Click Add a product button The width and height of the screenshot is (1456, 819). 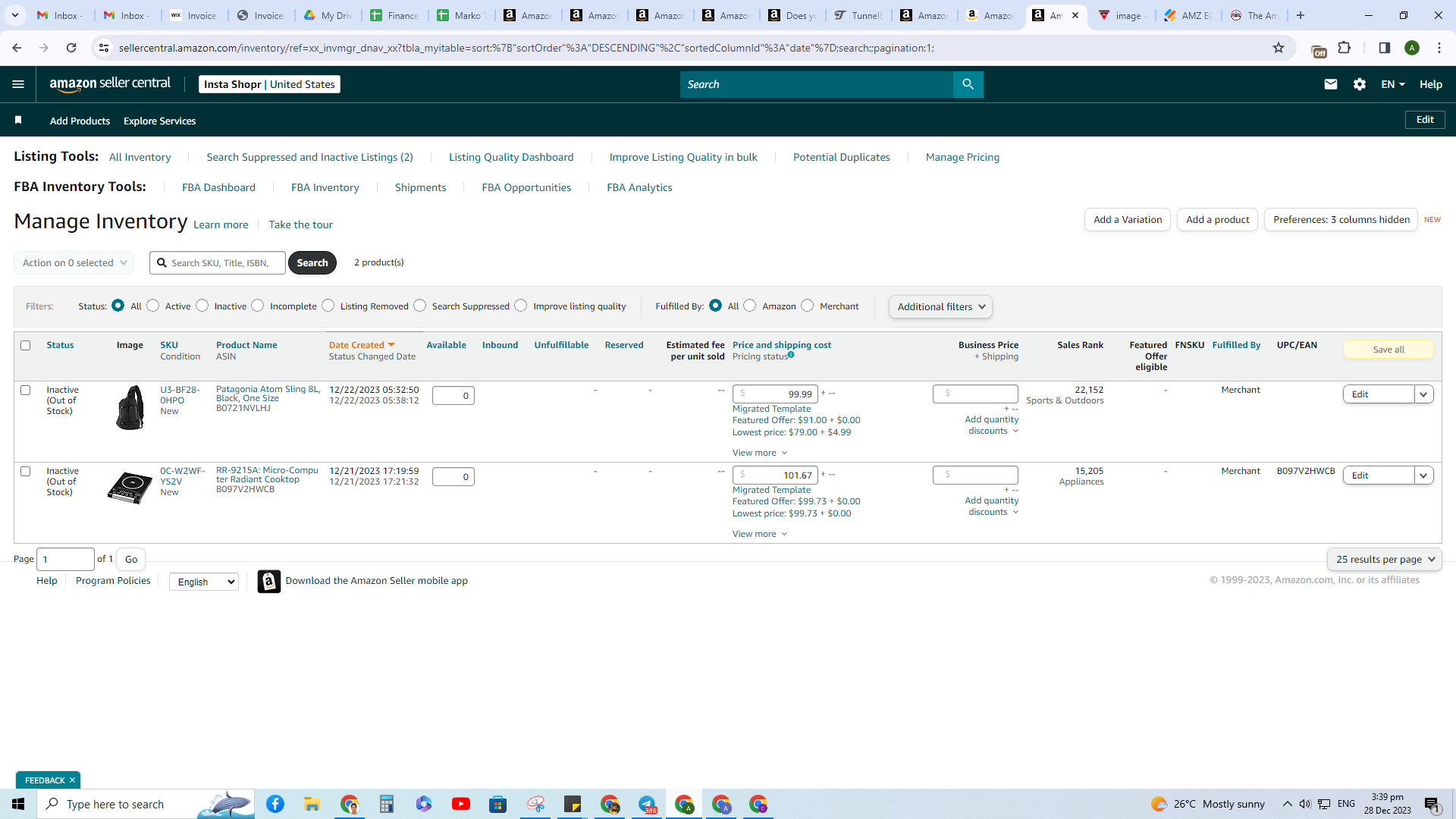[1218, 219]
